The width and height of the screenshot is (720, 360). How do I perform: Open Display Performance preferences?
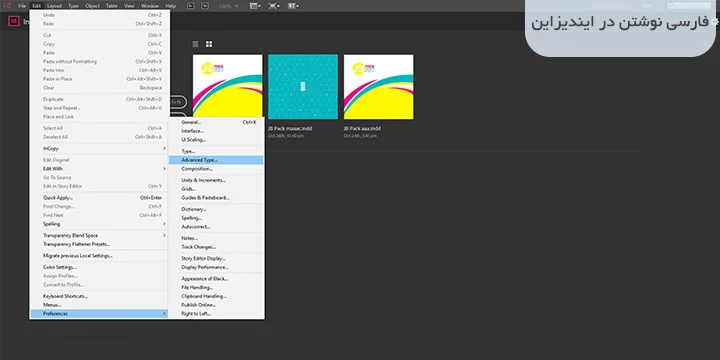pos(216,267)
